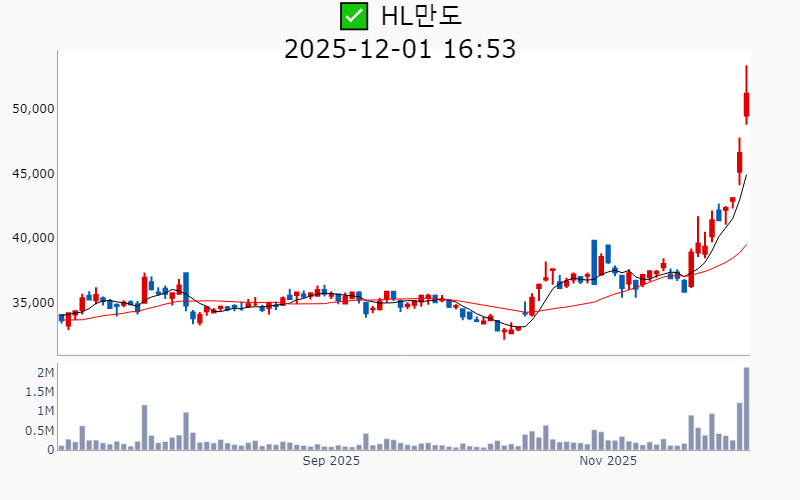Screen dimensions: 800x500
Task: Click the 2M volume axis label
Action: (x=45, y=372)
